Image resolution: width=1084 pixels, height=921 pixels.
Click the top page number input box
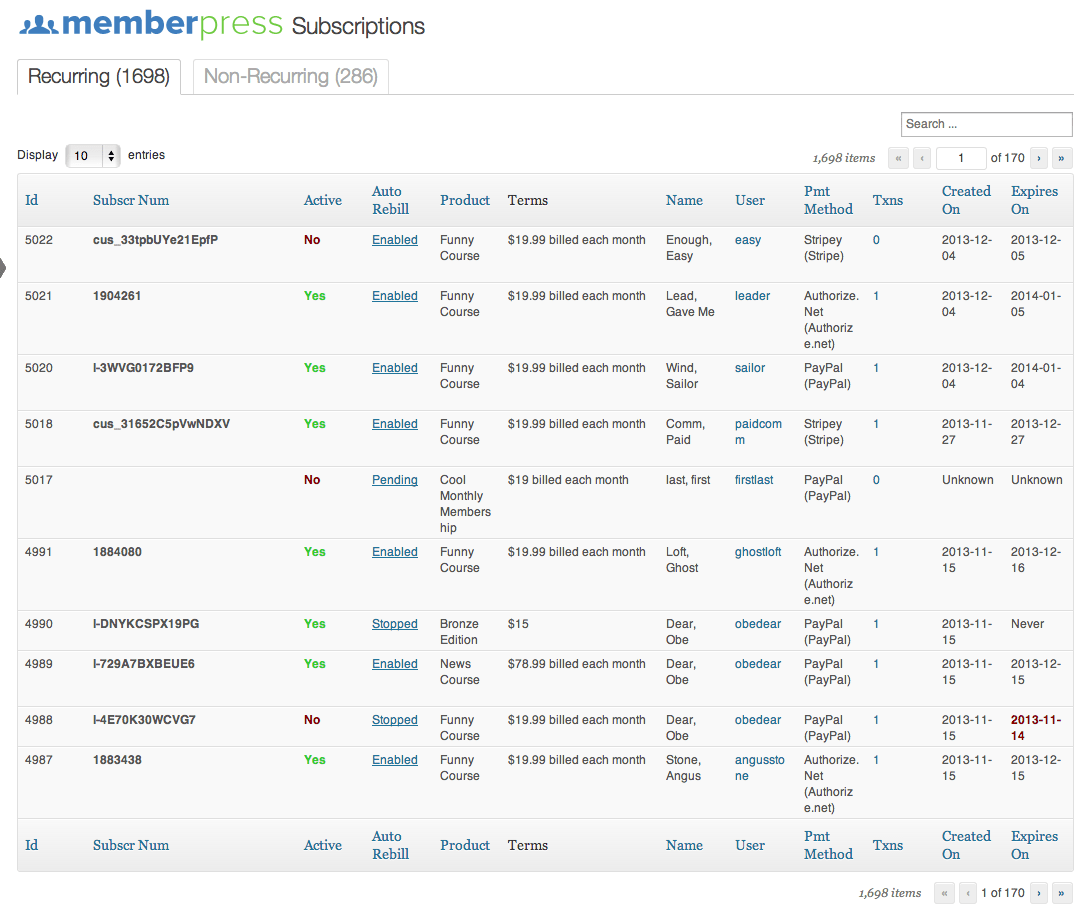(961, 158)
